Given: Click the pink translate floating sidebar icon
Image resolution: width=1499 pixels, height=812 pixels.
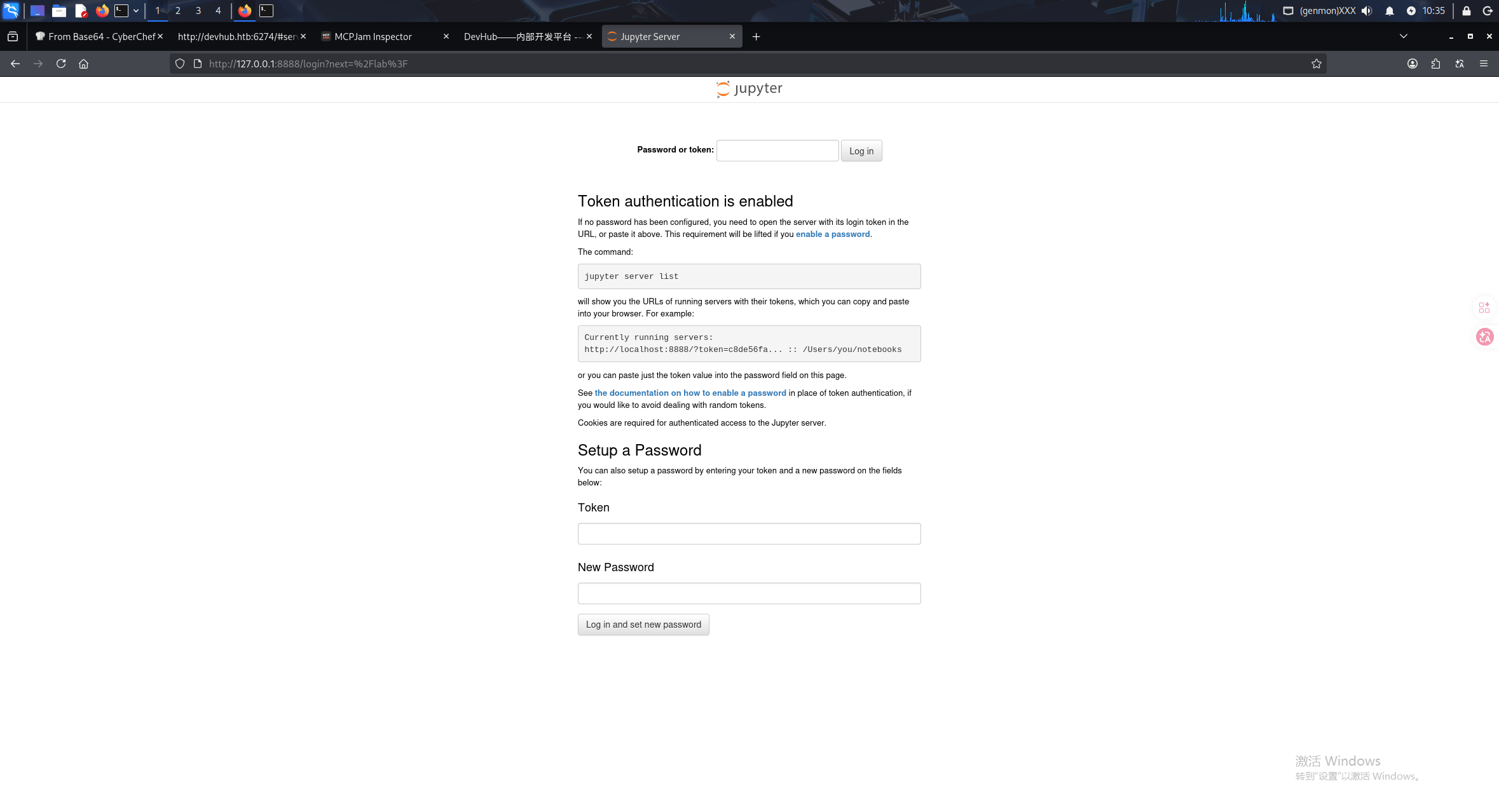Looking at the screenshot, I should coord(1485,337).
